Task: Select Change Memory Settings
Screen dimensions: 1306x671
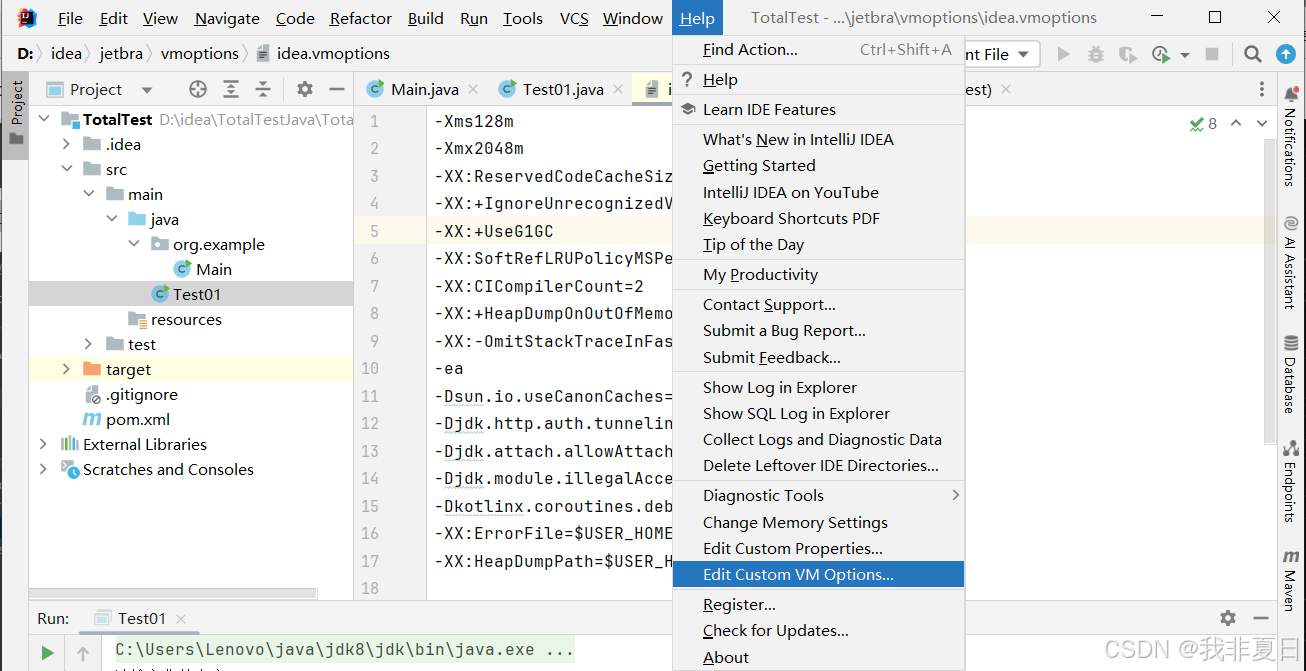Action: (818, 522)
